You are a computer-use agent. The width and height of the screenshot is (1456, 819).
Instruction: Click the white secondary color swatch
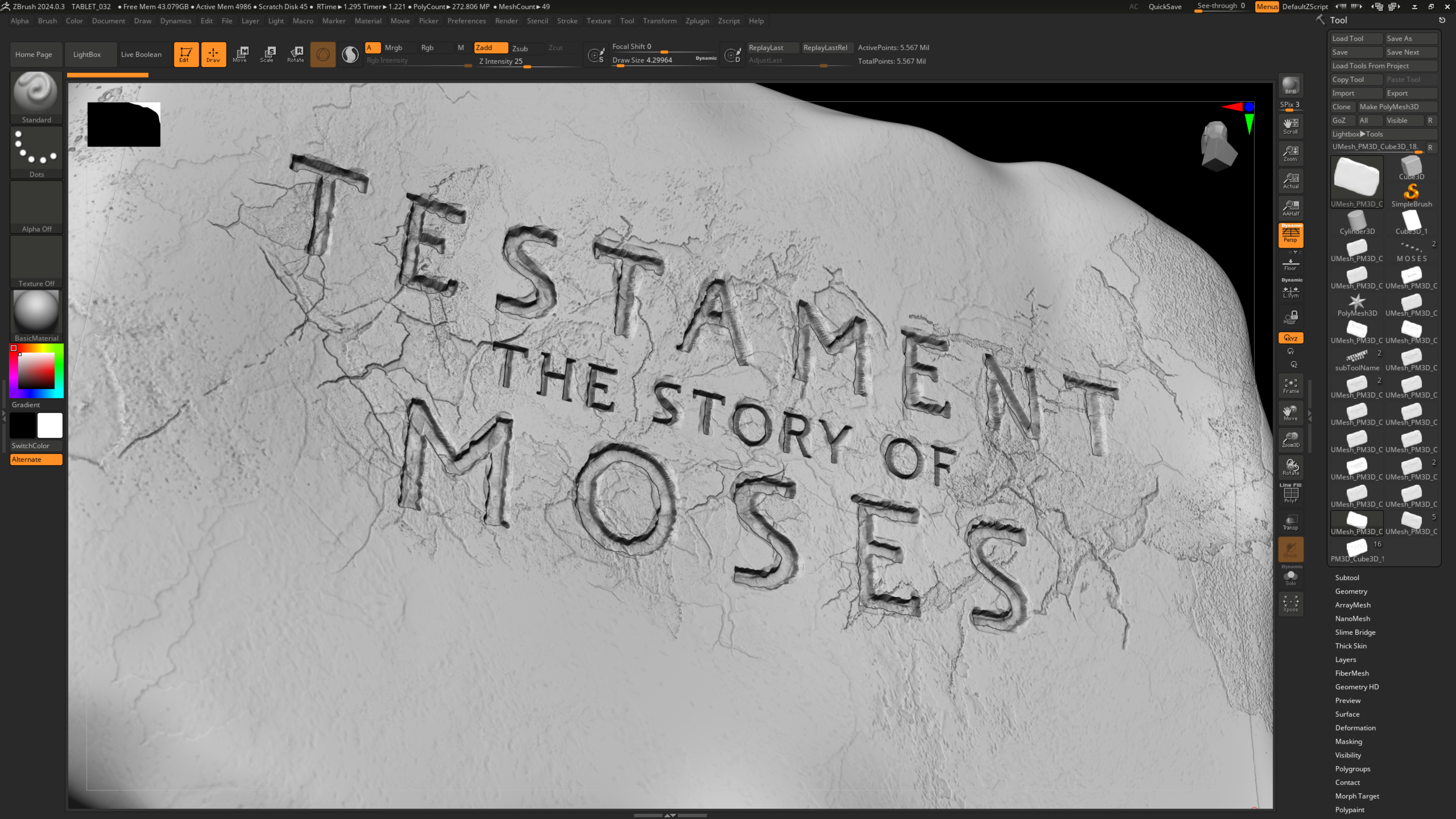click(x=50, y=425)
